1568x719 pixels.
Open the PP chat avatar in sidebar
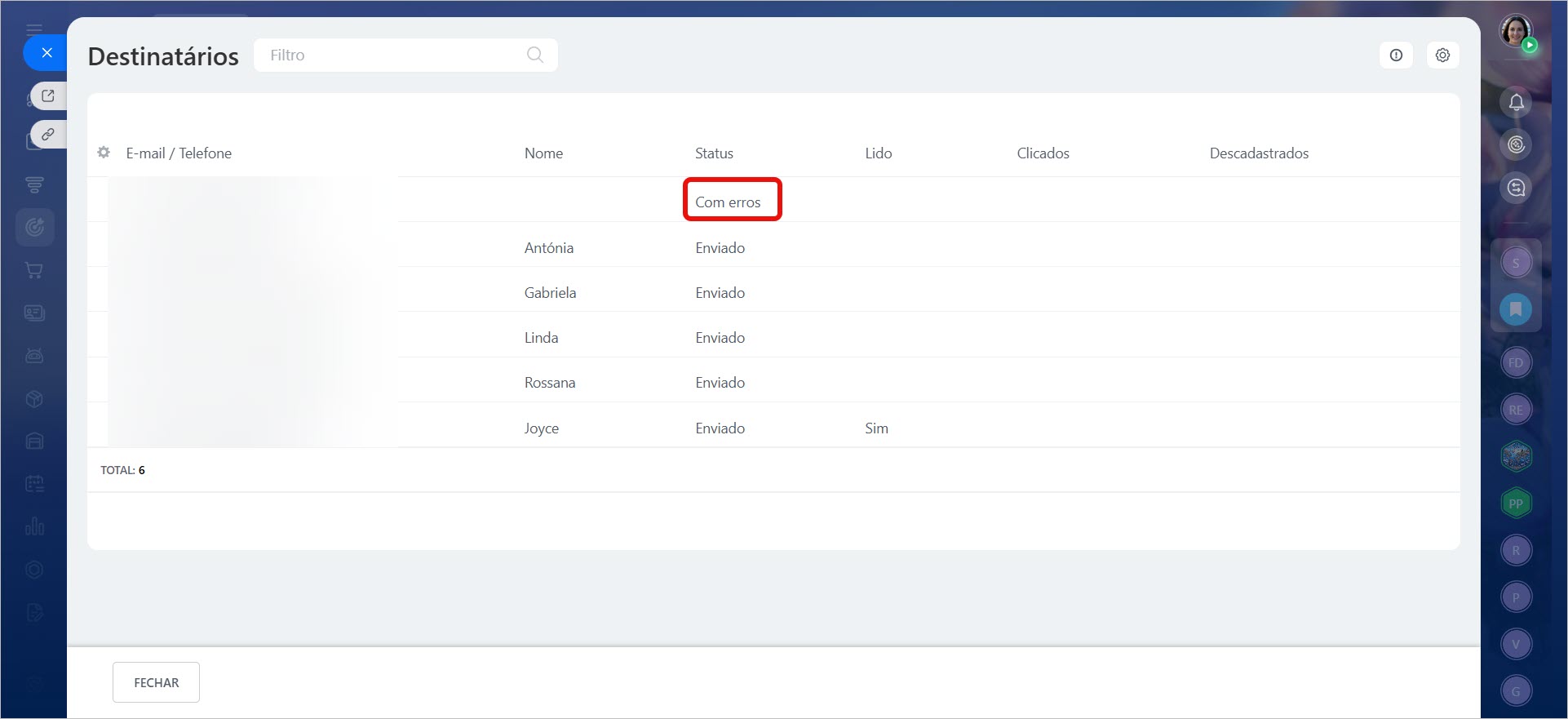click(1516, 504)
